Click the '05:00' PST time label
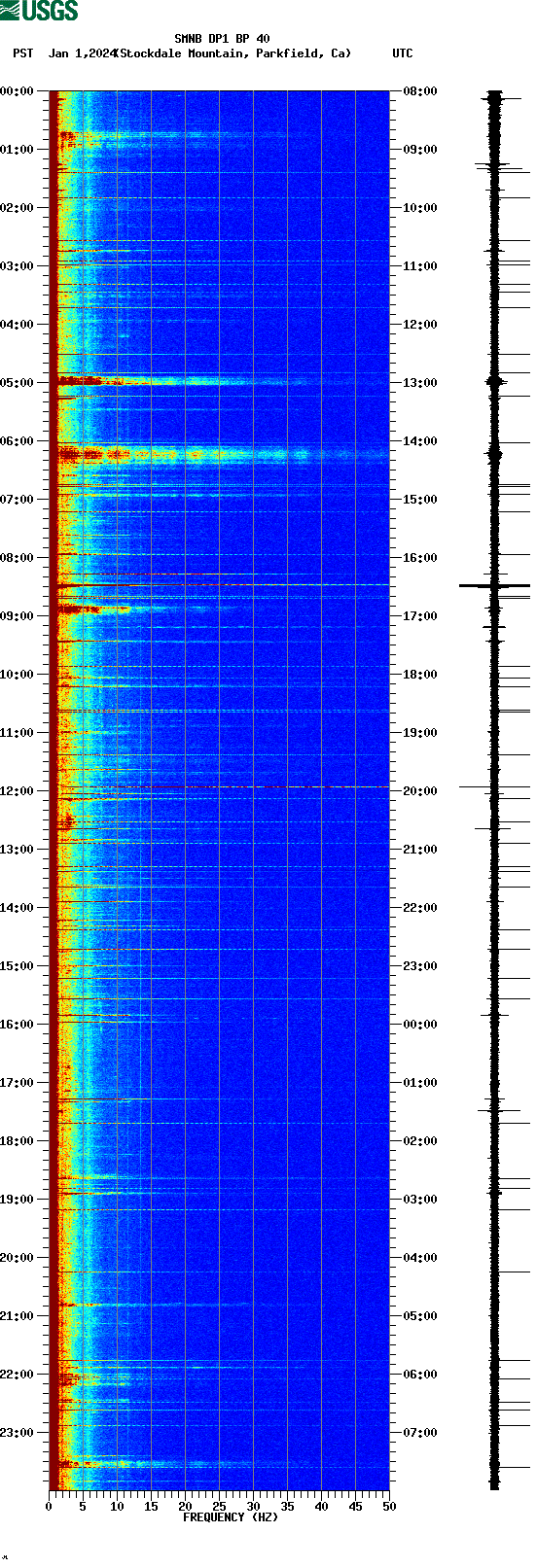Screen dimensions: 537x1568 (18, 383)
